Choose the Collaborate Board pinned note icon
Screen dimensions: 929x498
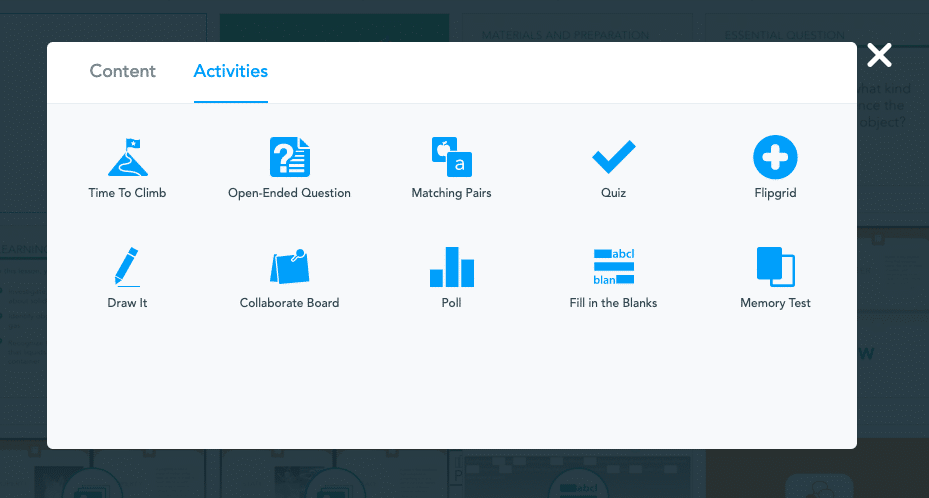[289, 267]
